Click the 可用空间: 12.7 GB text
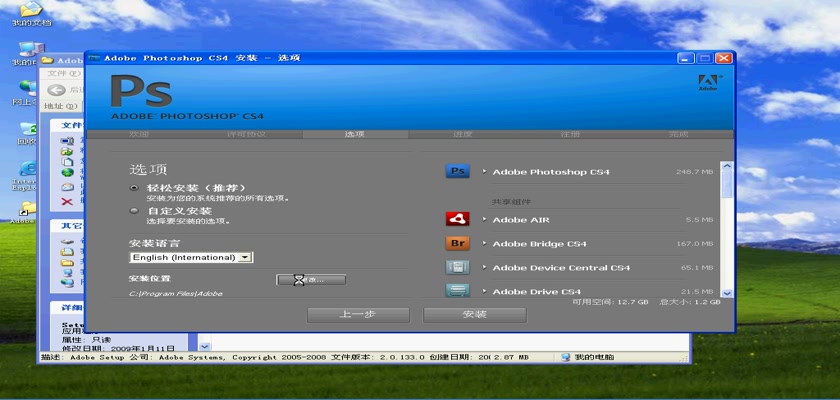This screenshot has height=400, width=840. coord(610,302)
